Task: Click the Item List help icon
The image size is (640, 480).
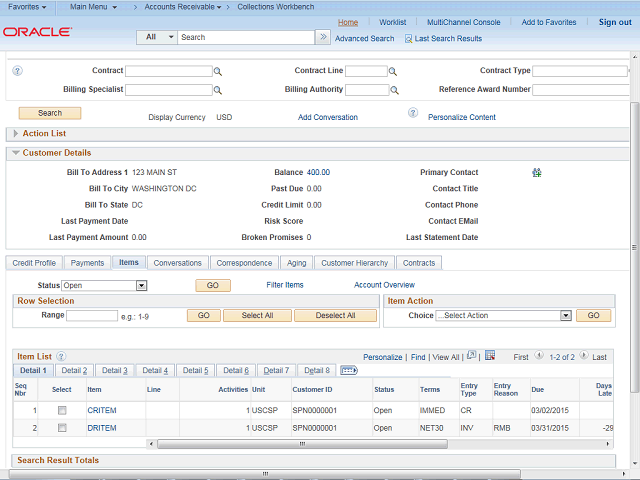Action: coord(61,356)
